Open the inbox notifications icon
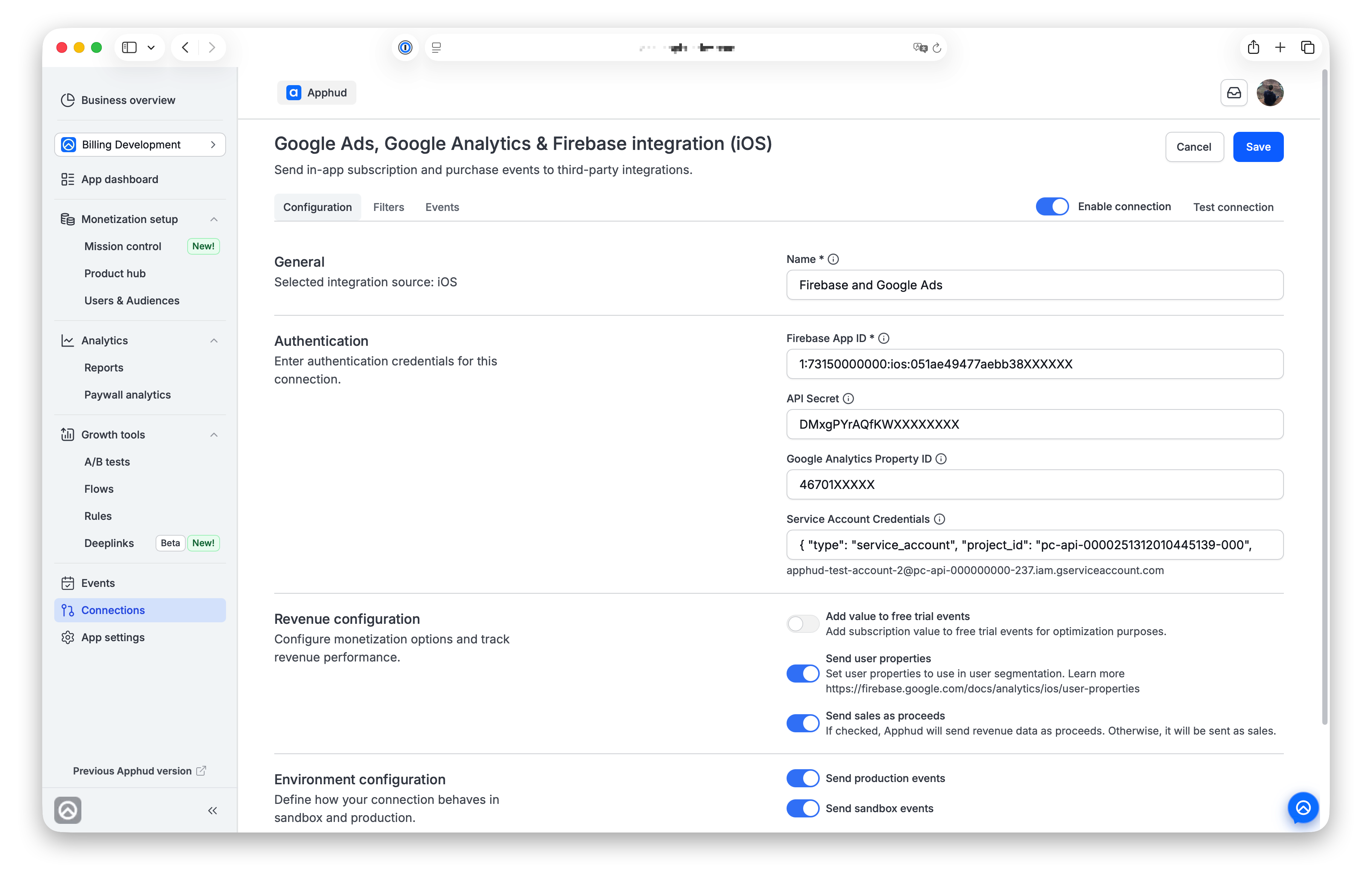The image size is (1372, 889). click(x=1234, y=93)
